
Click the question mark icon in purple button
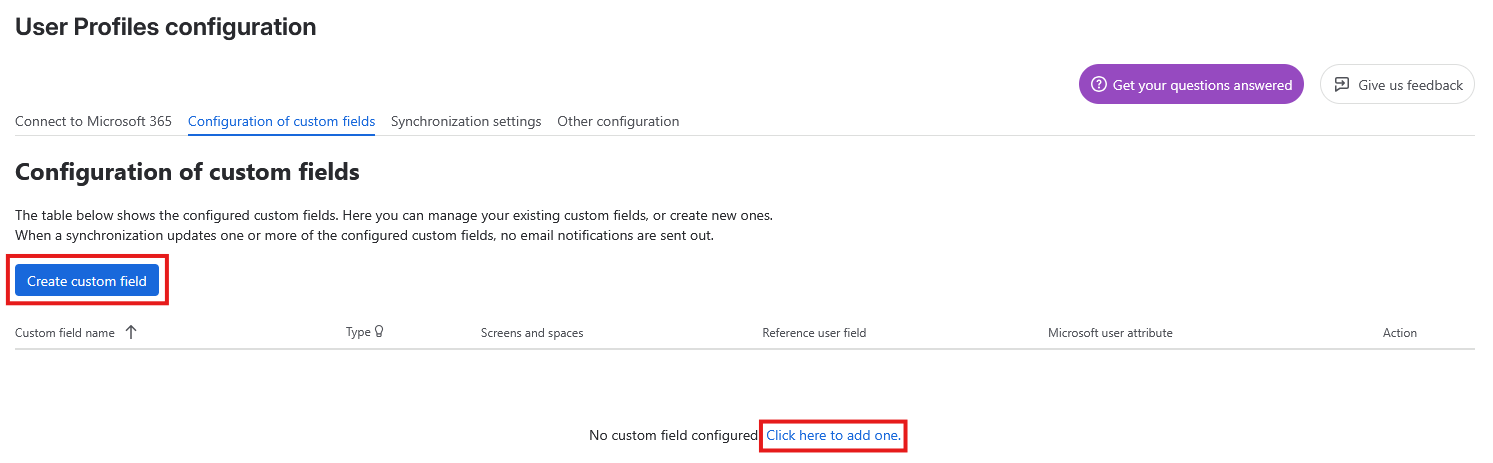tap(1099, 85)
